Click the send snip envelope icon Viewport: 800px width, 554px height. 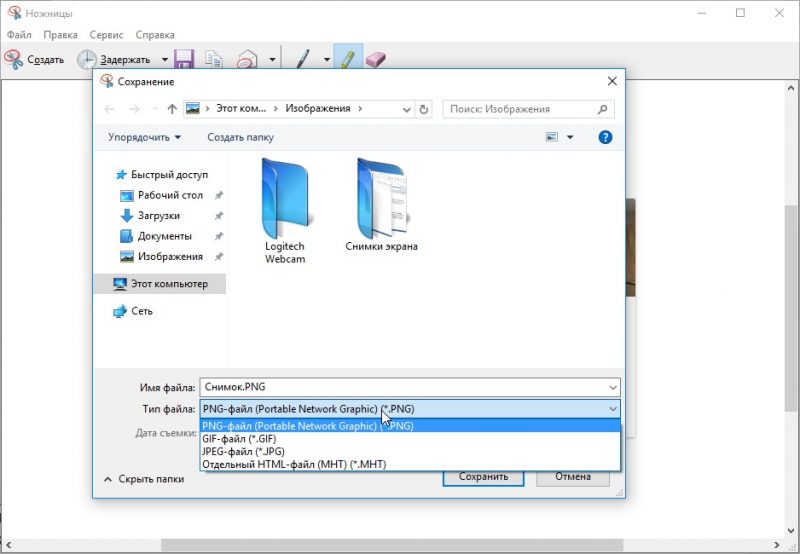pyautogui.click(x=246, y=59)
